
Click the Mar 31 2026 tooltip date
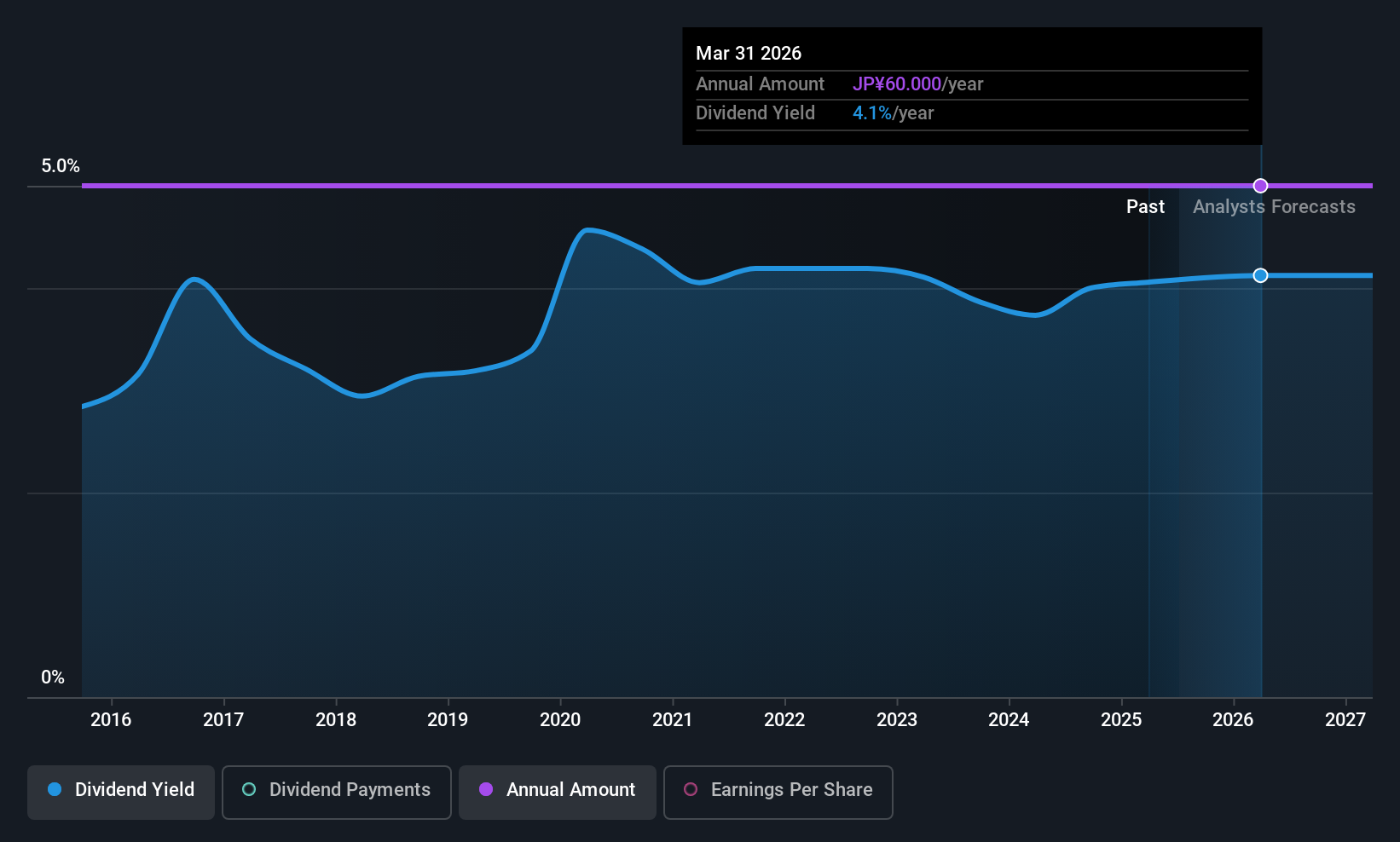click(749, 53)
